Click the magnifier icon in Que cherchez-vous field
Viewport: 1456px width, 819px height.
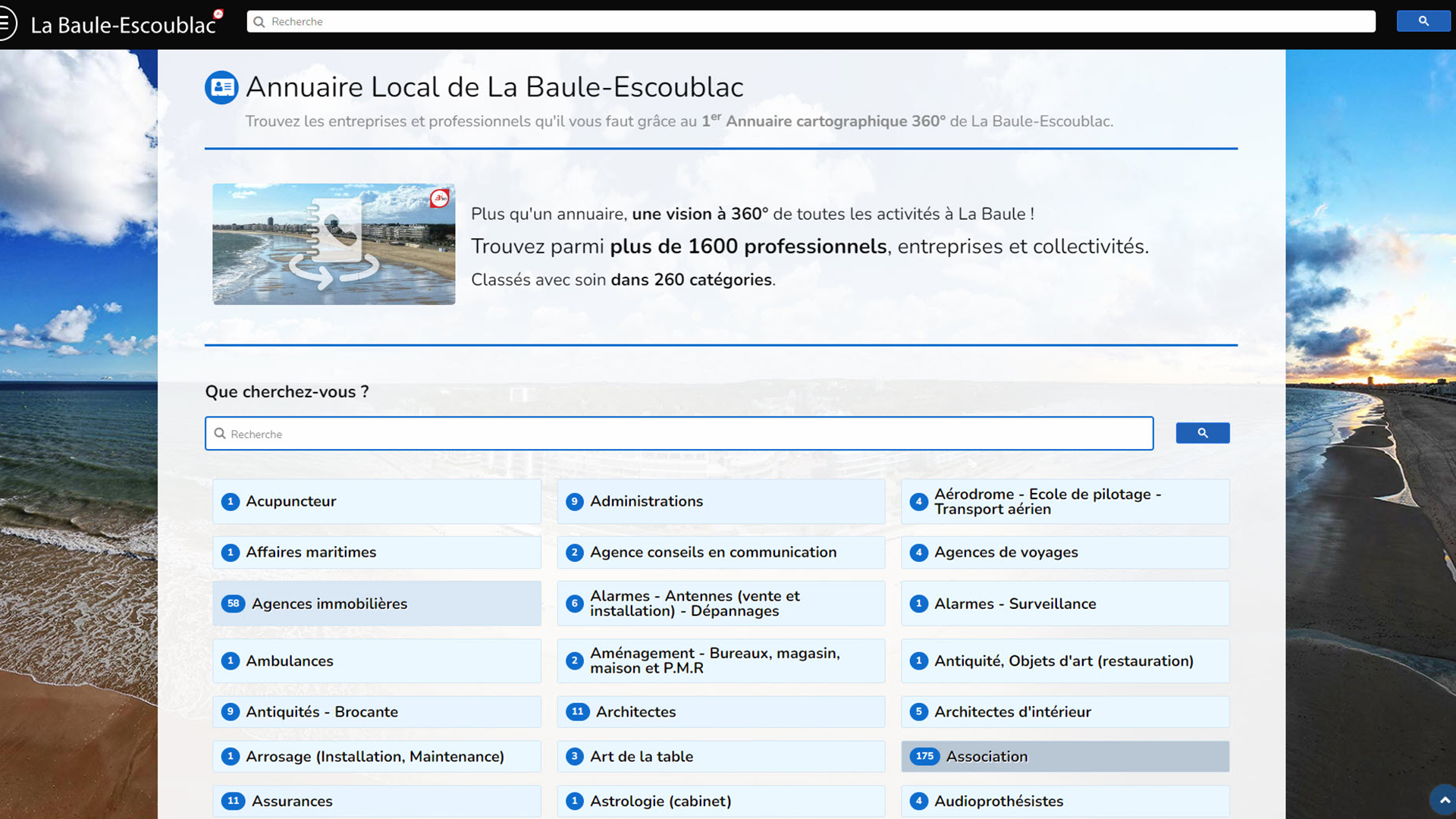click(220, 434)
